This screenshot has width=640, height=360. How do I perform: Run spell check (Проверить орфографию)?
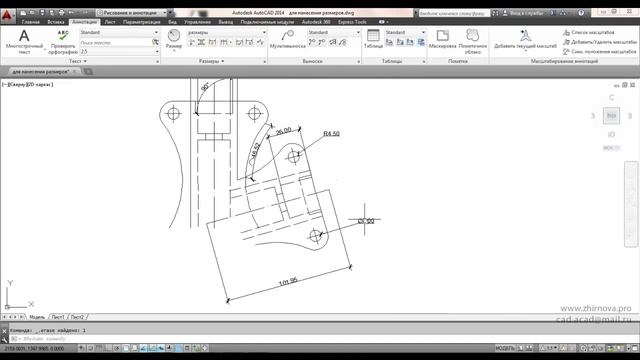pyautogui.click(x=63, y=42)
